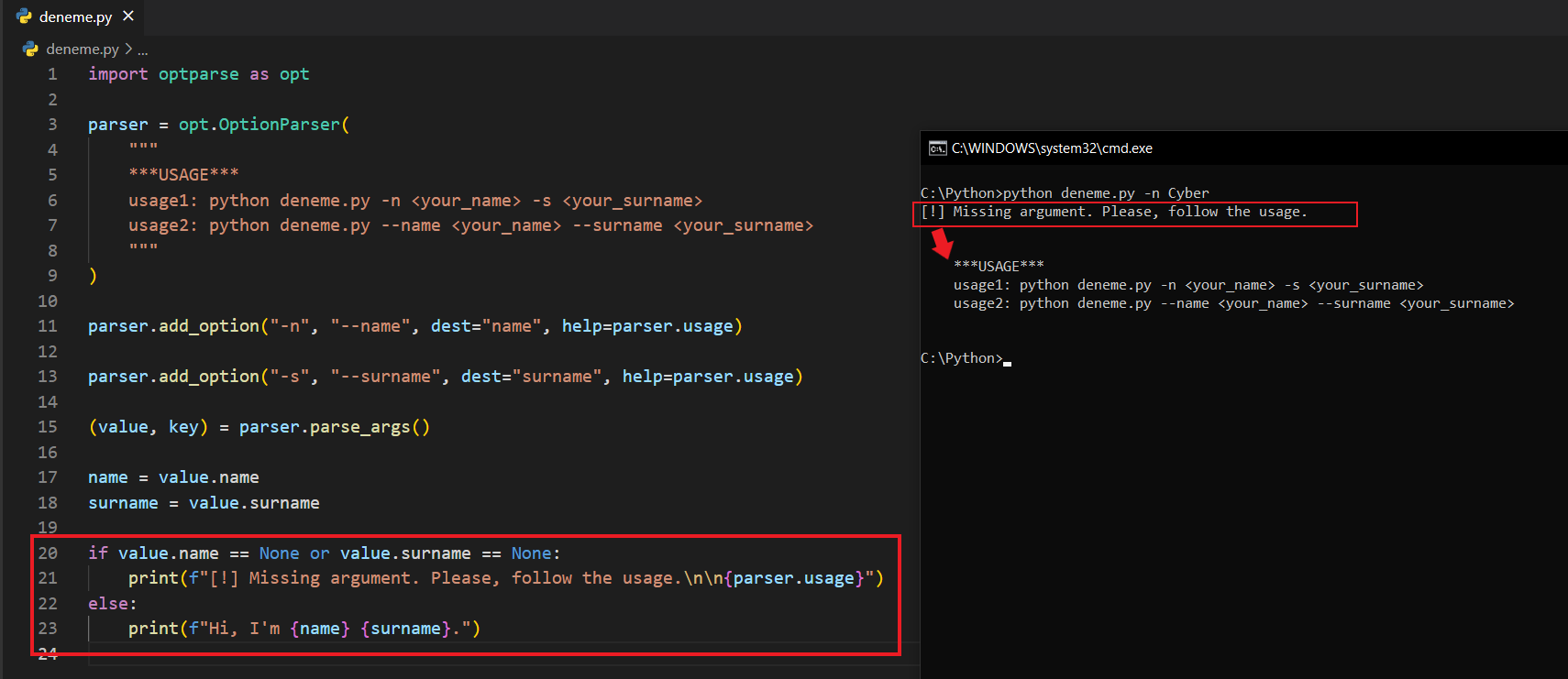Viewport: 1568px width, 679px height.
Task: Click the else keyword on line 22
Action: click(108, 604)
